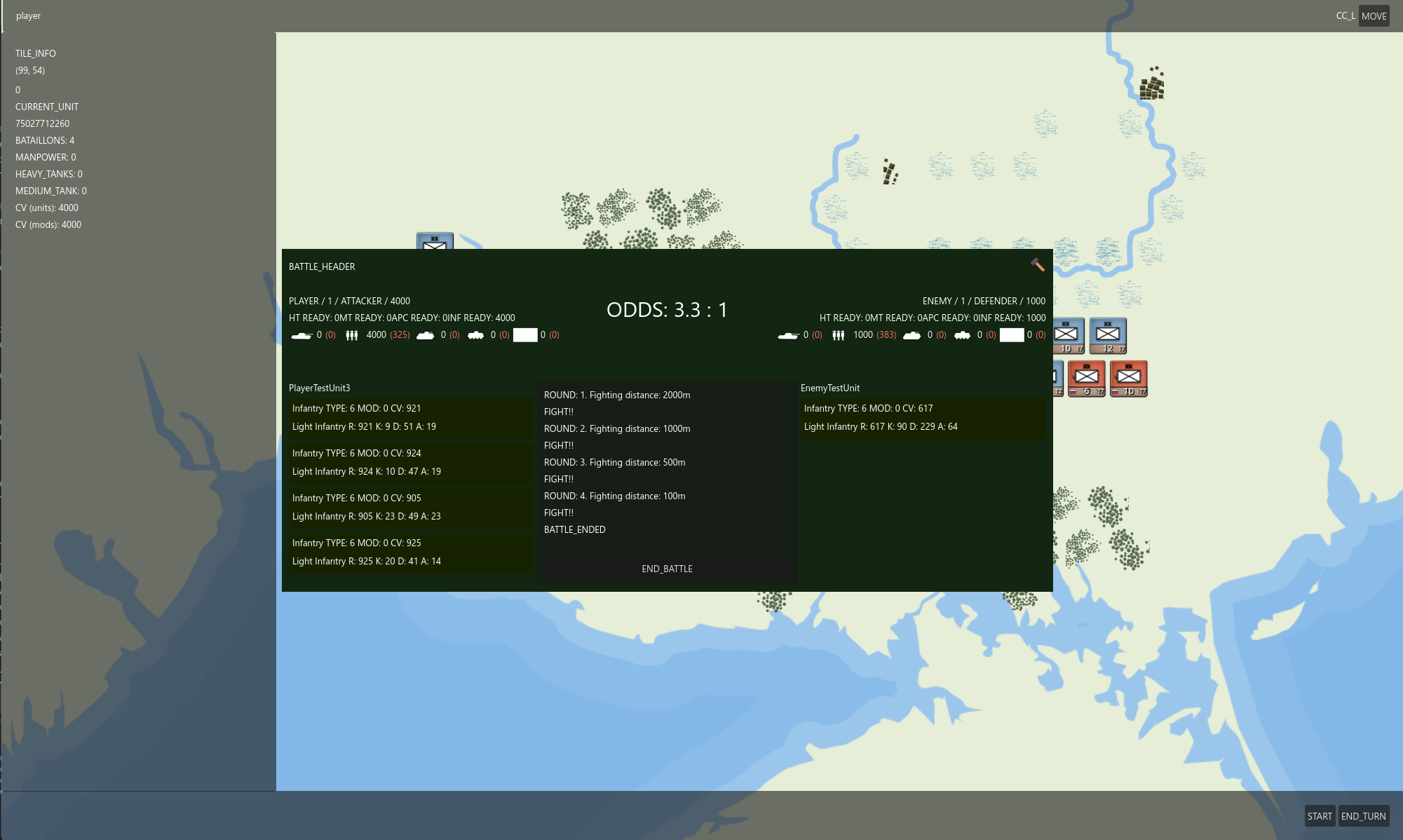This screenshot has height=840, width=1403.
Task: Select the red enemy unit marked 6
Action: click(x=1087, y=379)
